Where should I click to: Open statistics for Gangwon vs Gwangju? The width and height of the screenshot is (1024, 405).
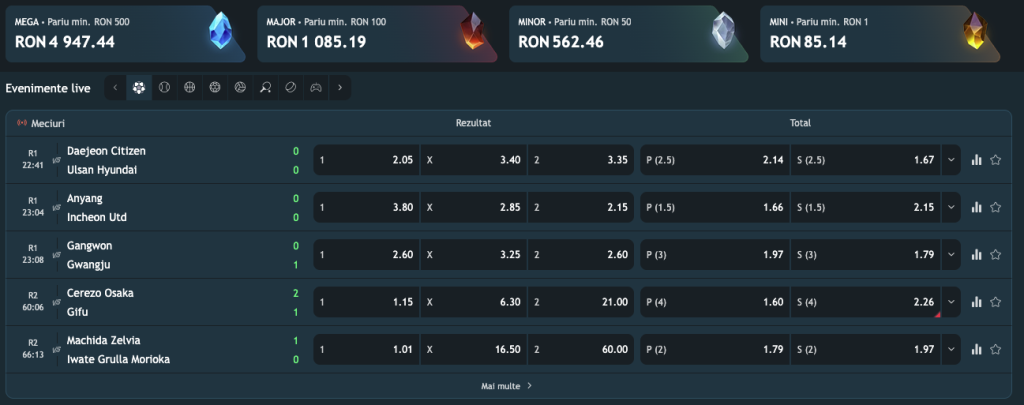point(976,255)
